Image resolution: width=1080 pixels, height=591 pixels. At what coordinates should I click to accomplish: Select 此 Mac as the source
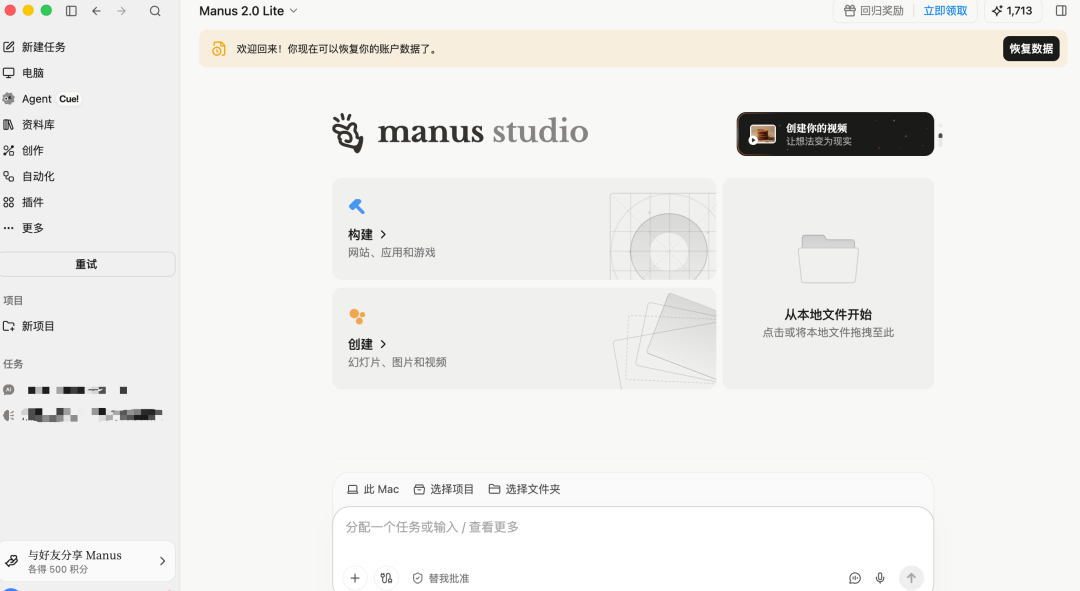click(373, 489)
